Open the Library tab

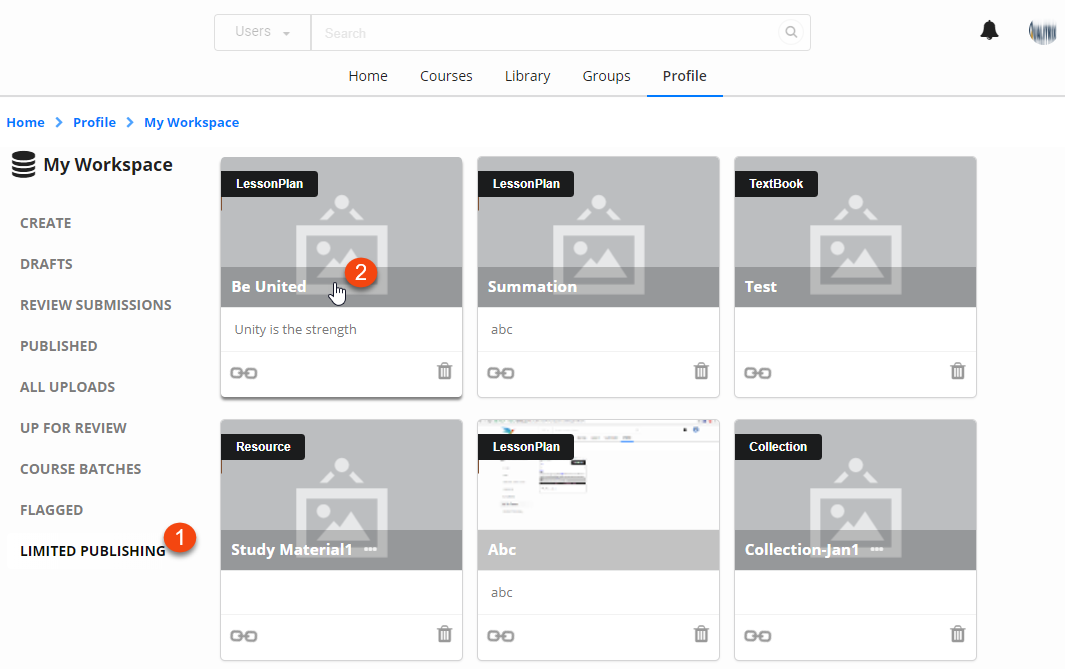click(x=527, y=76)
